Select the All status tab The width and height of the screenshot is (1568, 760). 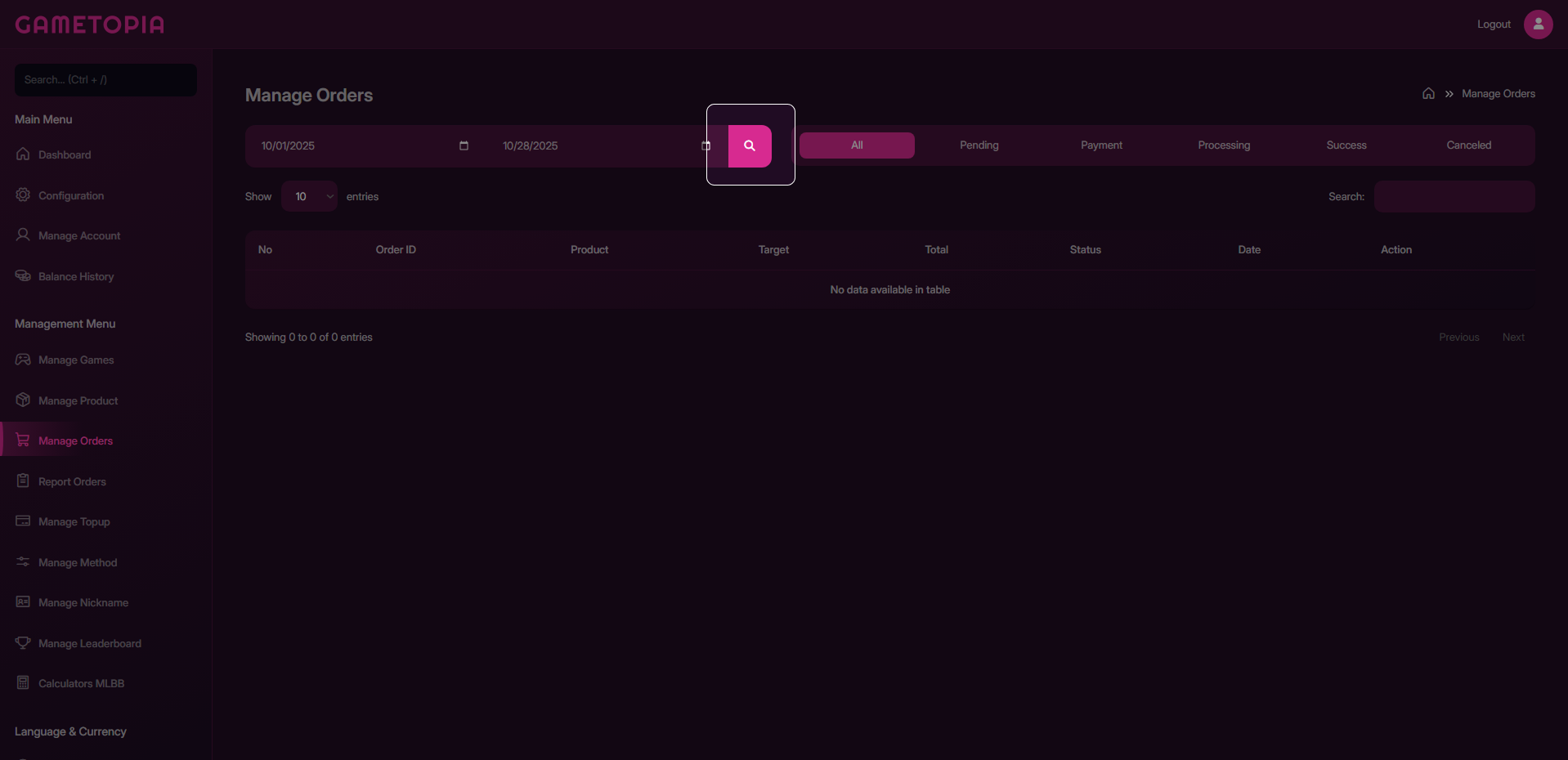(857, 145)
